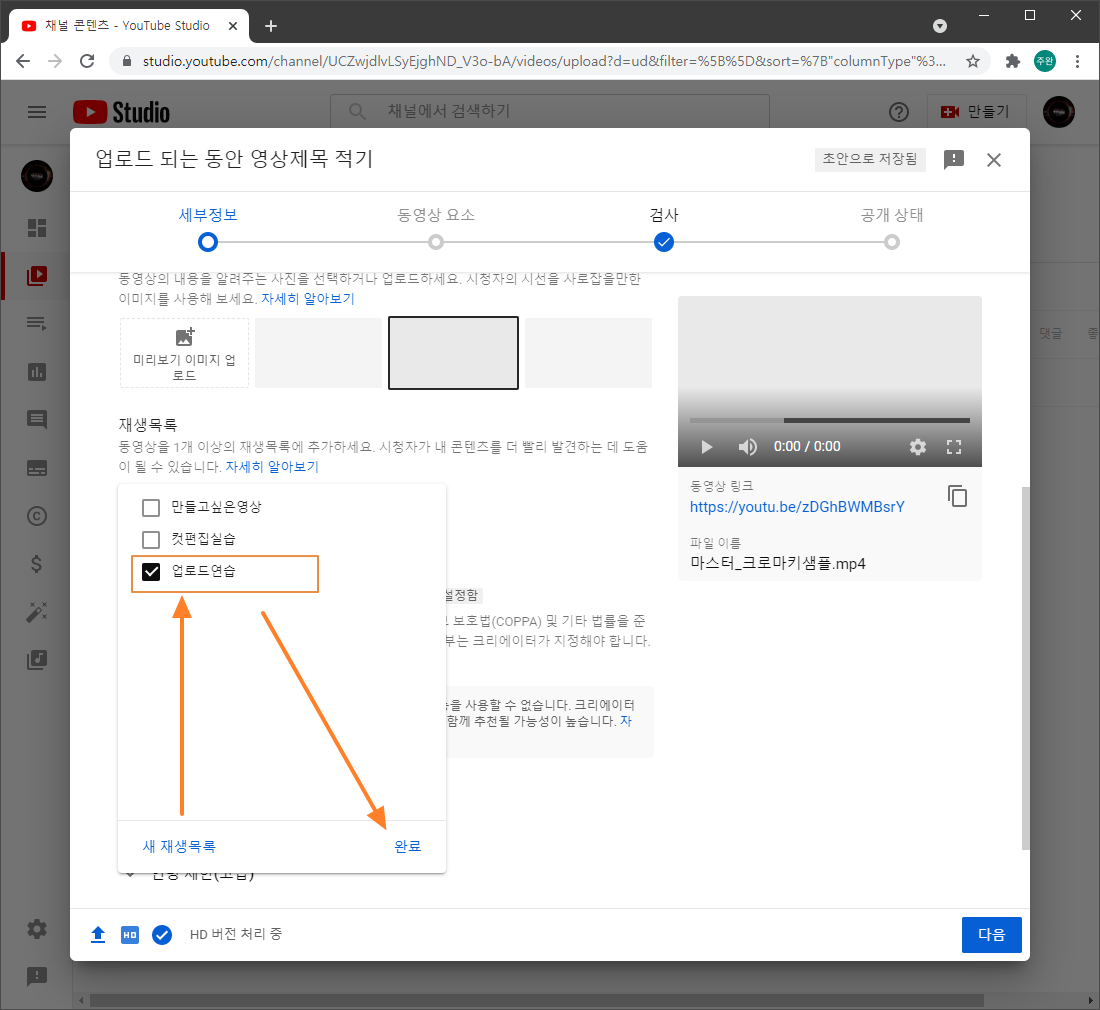The image size is (1100, 1010).
Task: Open the Chrome three-dot menu
Action: tap(1077, 61)
